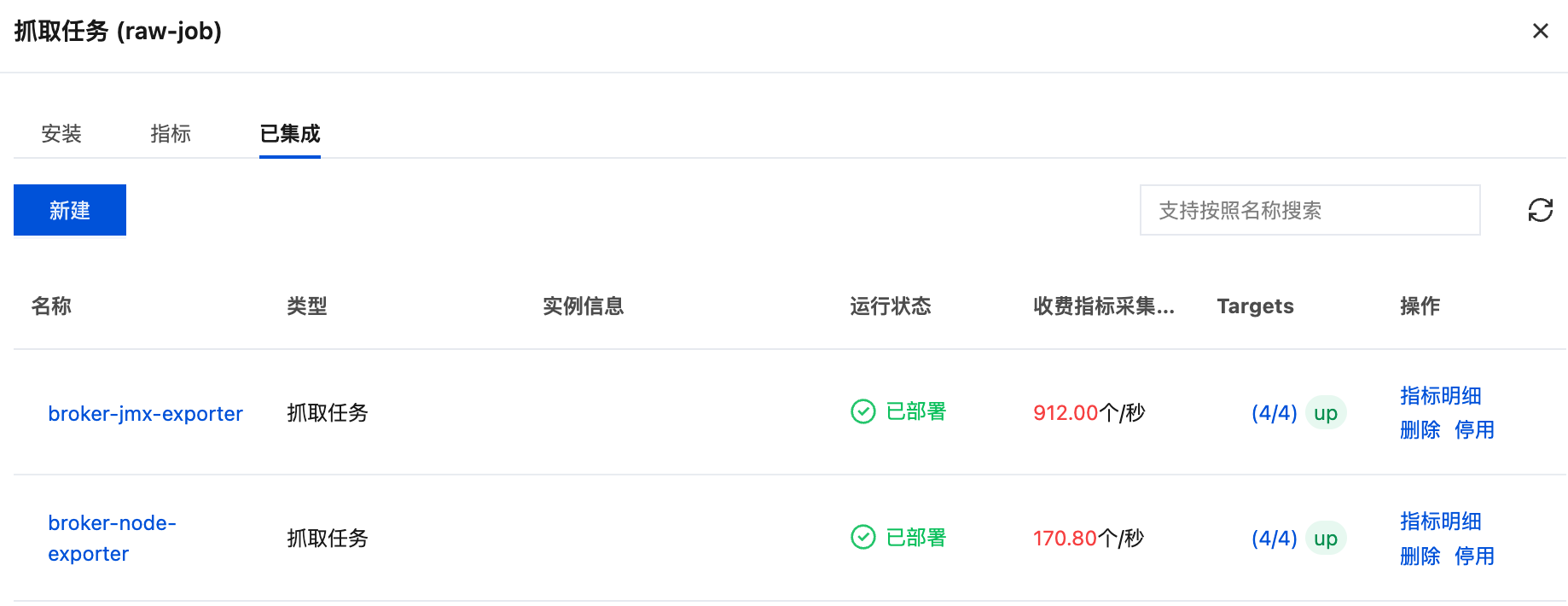Close the raw-job panel with X
The height and width of the screenshot is (606, 1568).
pos(1540,31)
